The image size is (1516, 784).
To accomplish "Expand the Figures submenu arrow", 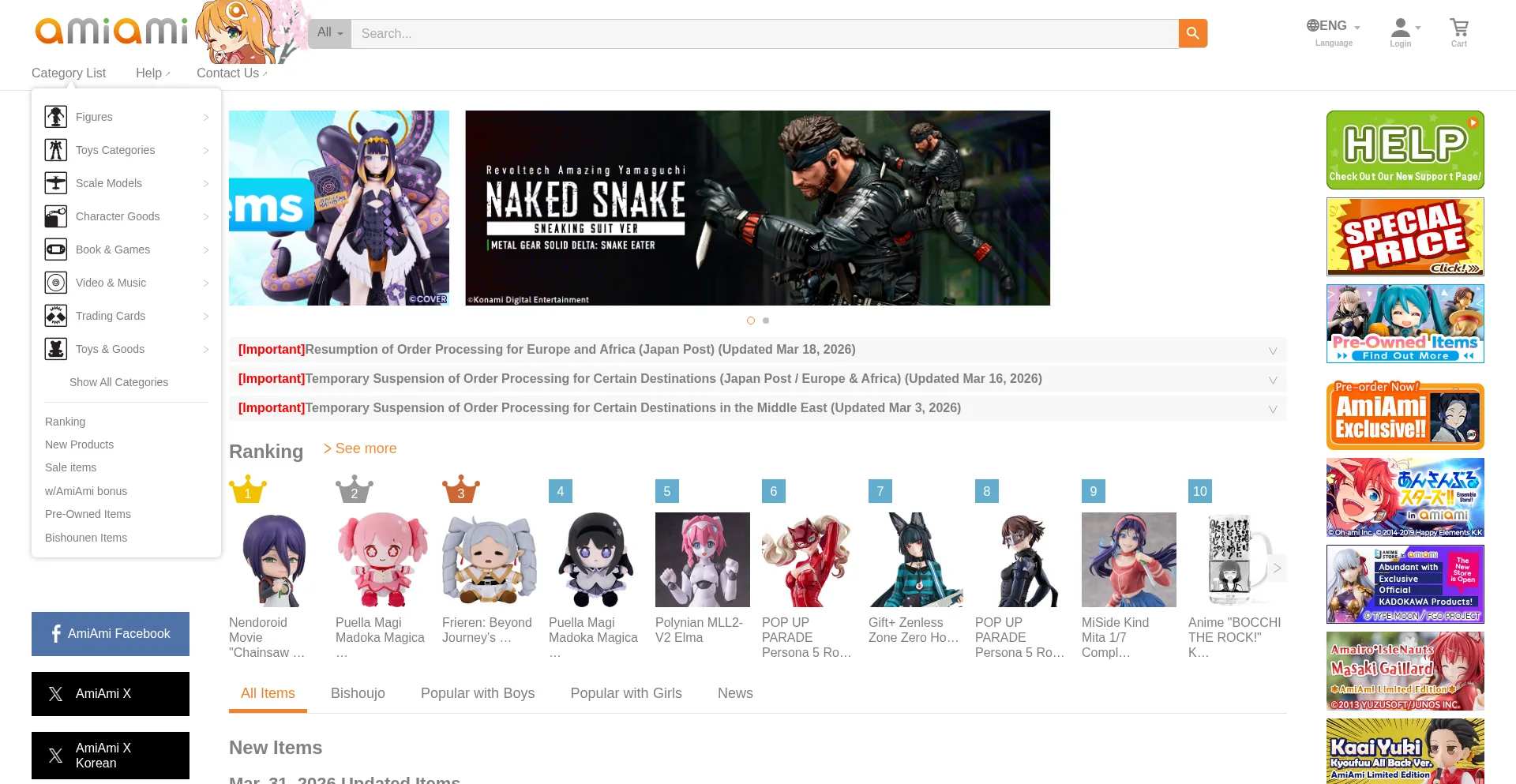I will (x=206, y=118).
